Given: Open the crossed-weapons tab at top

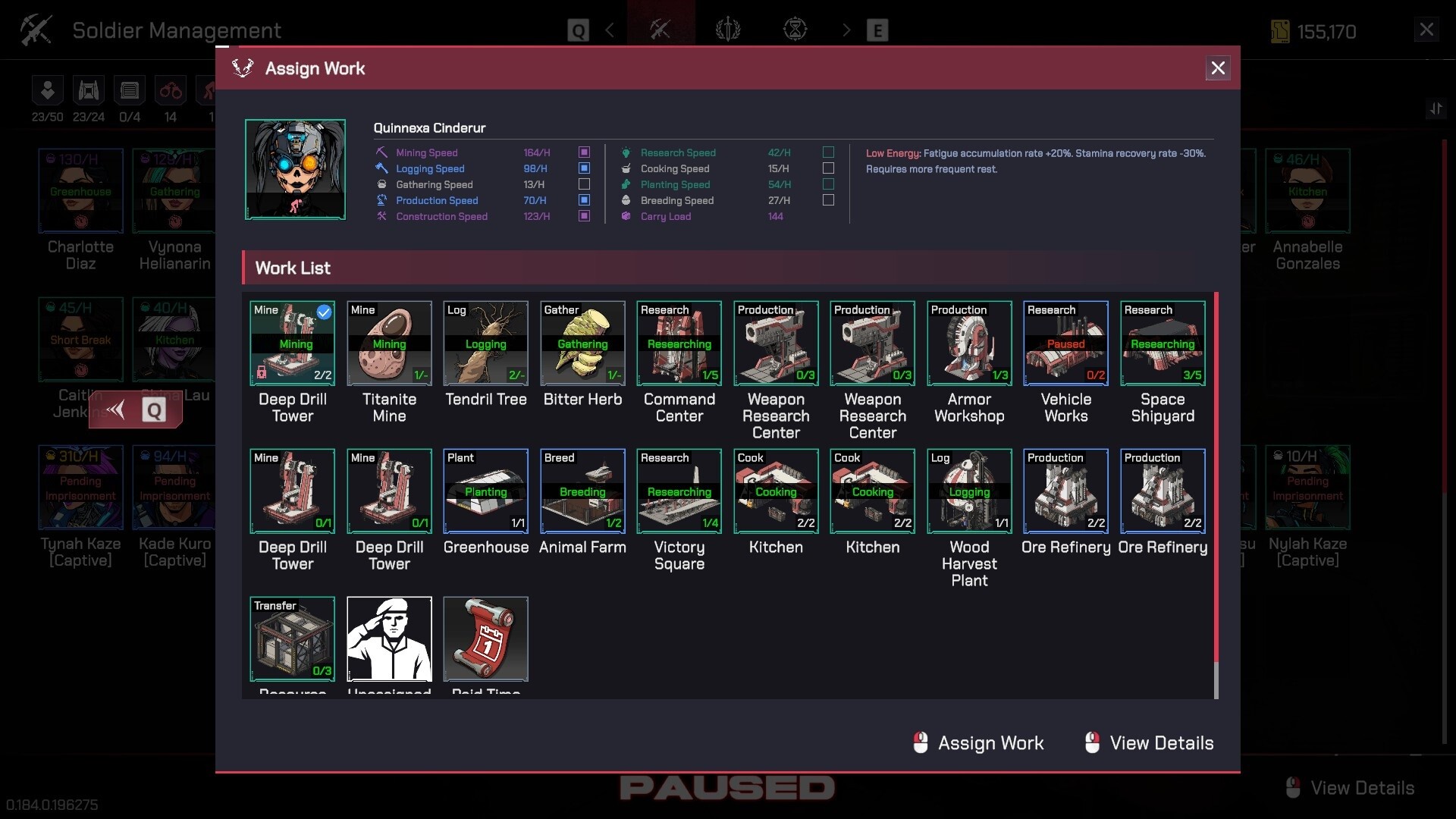Looking at the screenshot, I should (661, 30).
